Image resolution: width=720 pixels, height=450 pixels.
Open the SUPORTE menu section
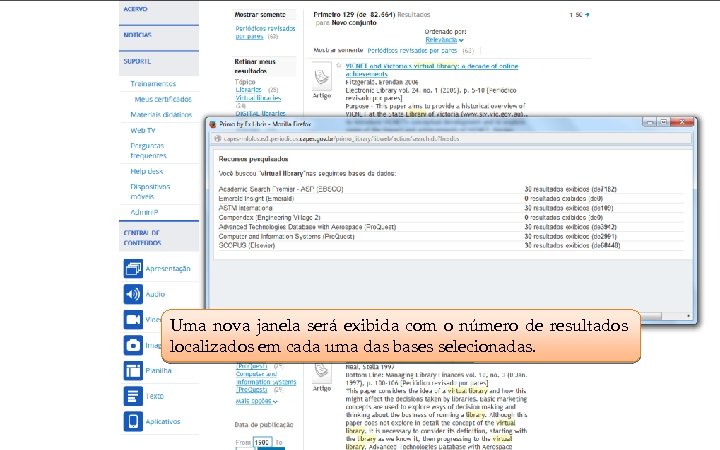(158, 62)
